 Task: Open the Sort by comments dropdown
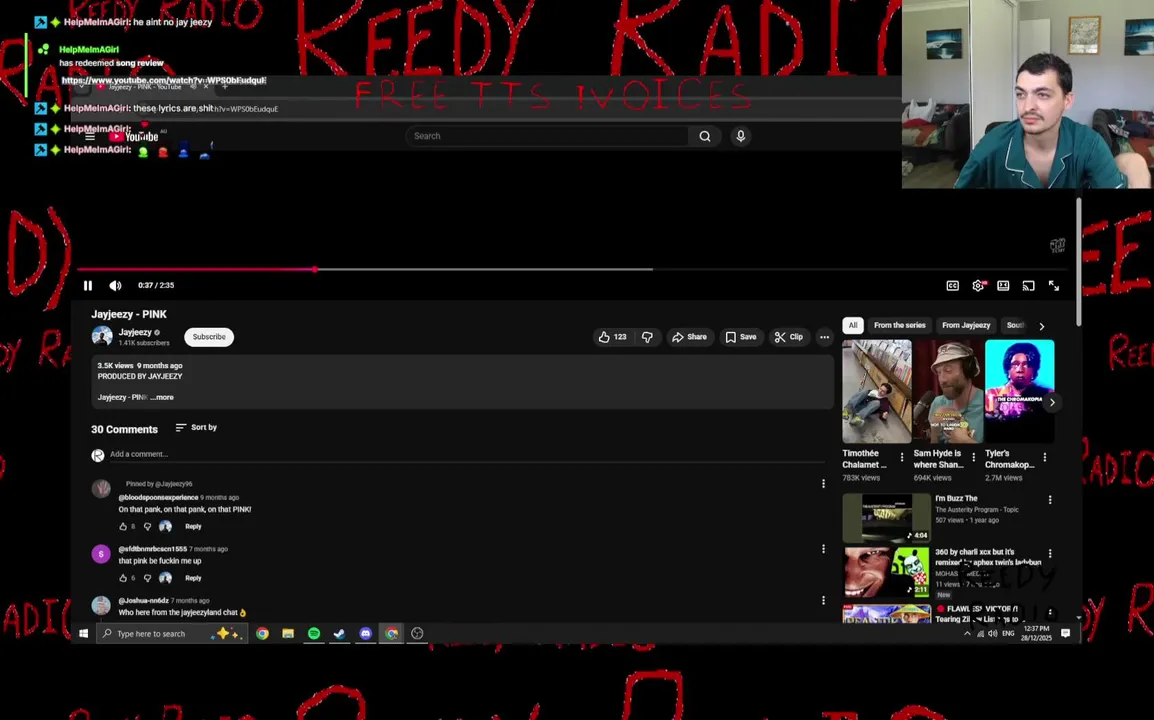pos(197,428)
